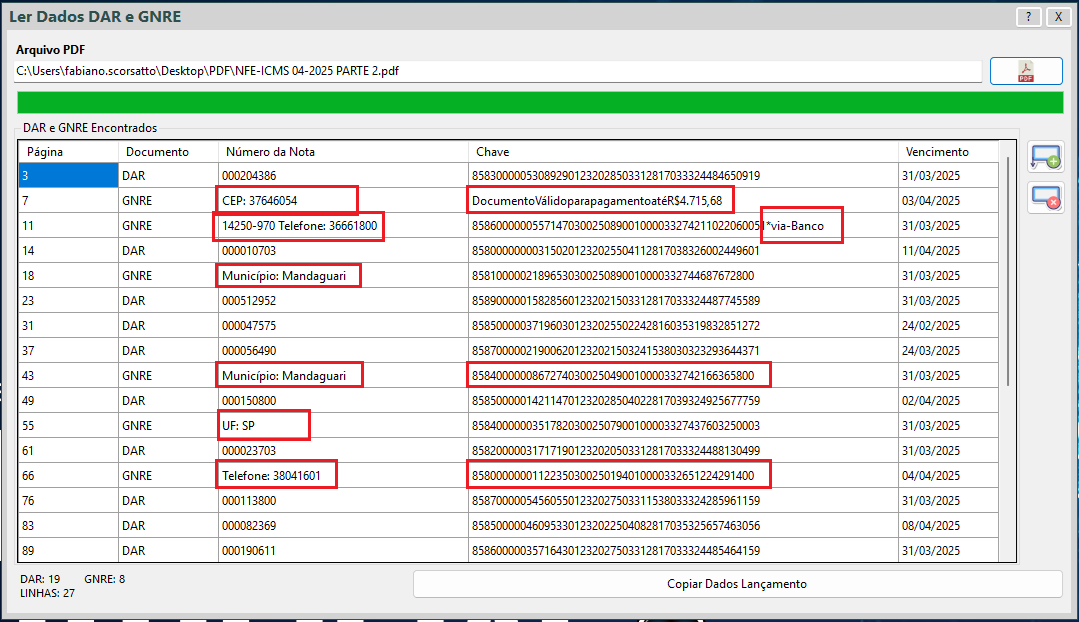
Task: Open the PDF file picker button
Action: [x=1026, y=71]
